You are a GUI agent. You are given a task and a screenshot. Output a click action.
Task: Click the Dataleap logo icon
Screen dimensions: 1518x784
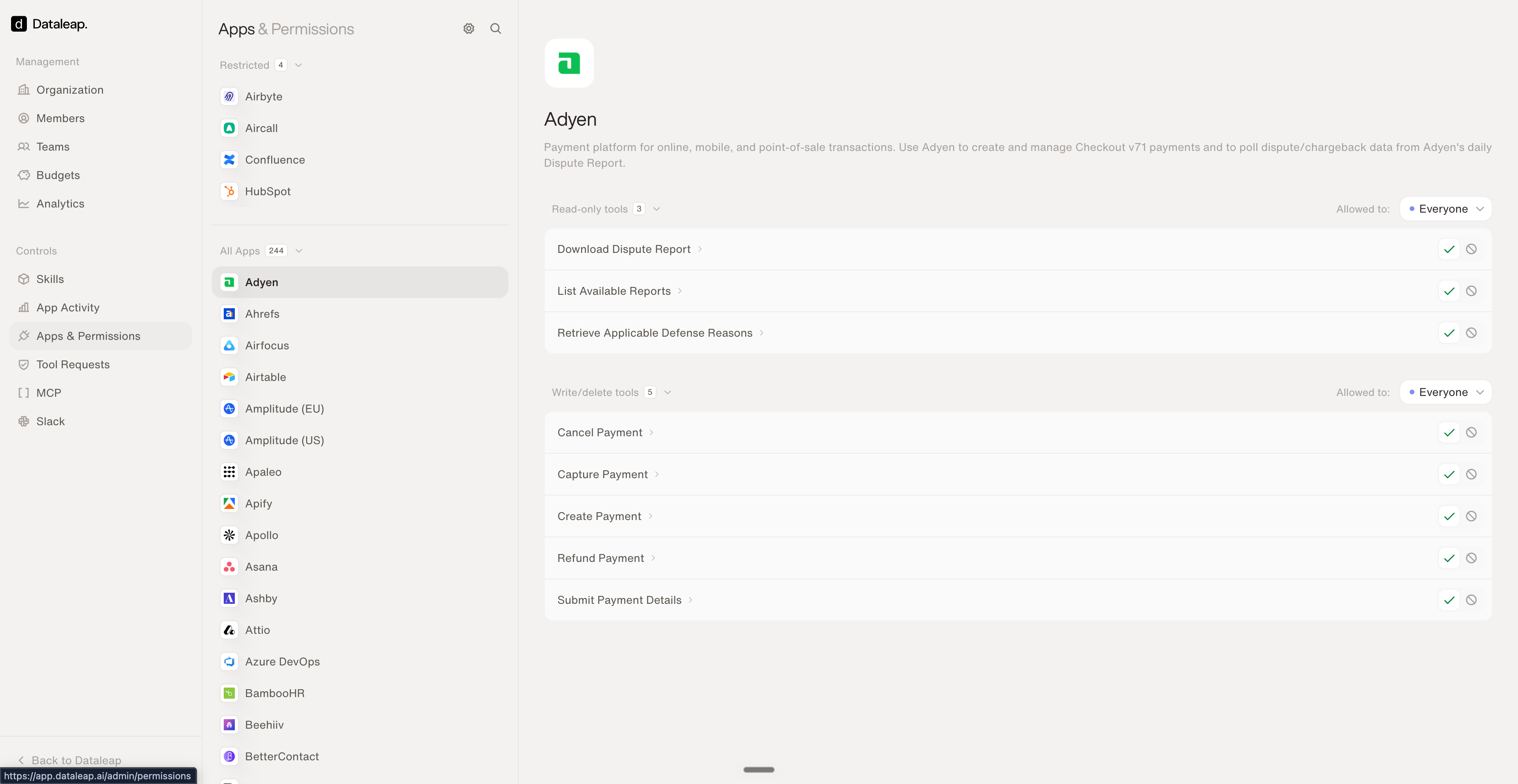pyautogui.click(x=19, y=24)
